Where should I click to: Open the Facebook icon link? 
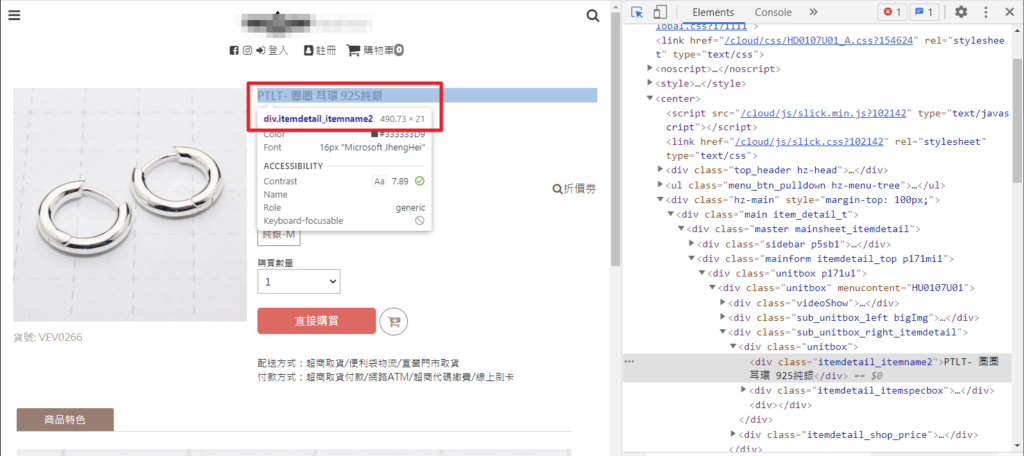click(234, 50)
